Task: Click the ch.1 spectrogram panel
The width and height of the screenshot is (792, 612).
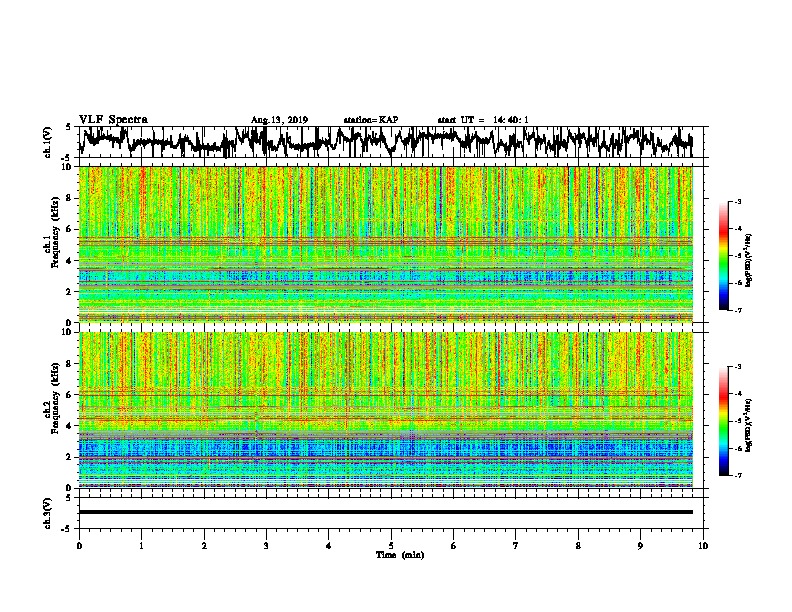Action: click(386, 244)
